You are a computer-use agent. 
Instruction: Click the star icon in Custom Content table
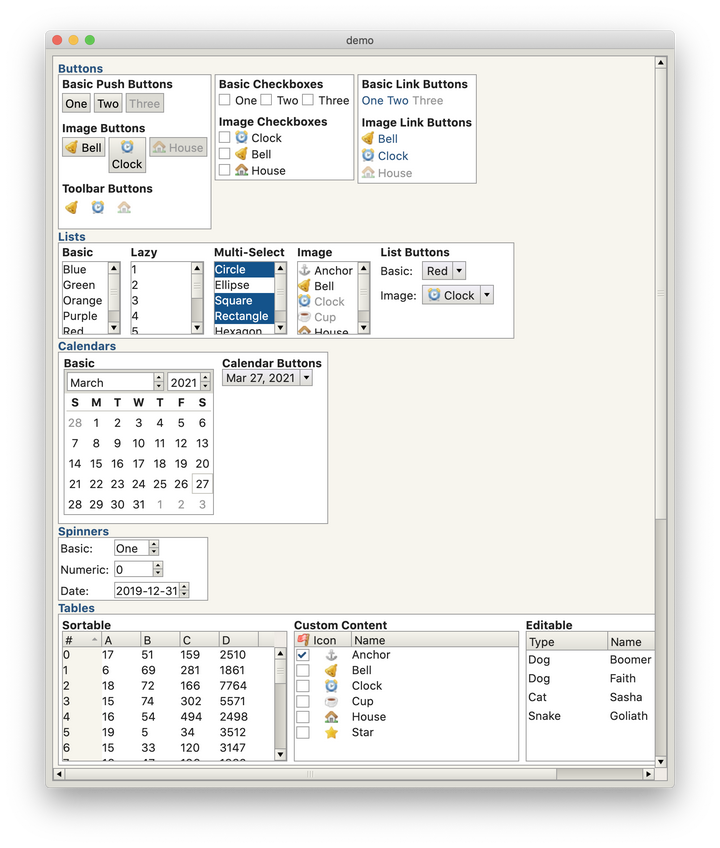coord(331,733)
